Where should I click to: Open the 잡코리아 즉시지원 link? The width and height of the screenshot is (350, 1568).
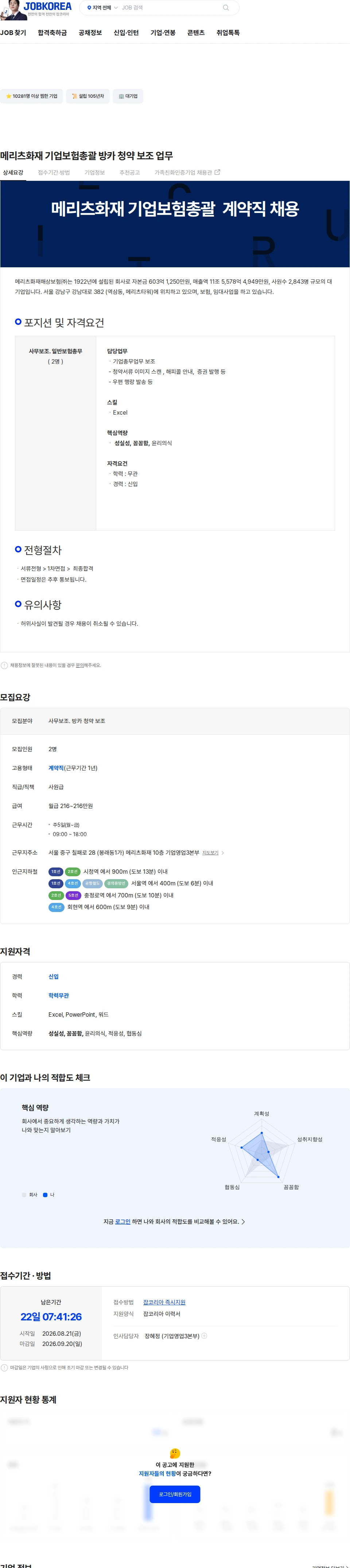[x=164, y=1302]
